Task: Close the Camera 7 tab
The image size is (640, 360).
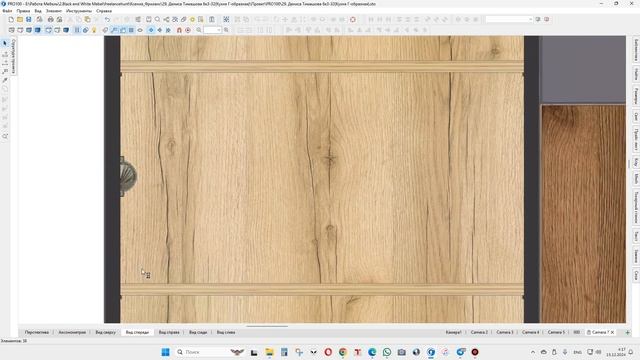Action: [x=612, y=333]
